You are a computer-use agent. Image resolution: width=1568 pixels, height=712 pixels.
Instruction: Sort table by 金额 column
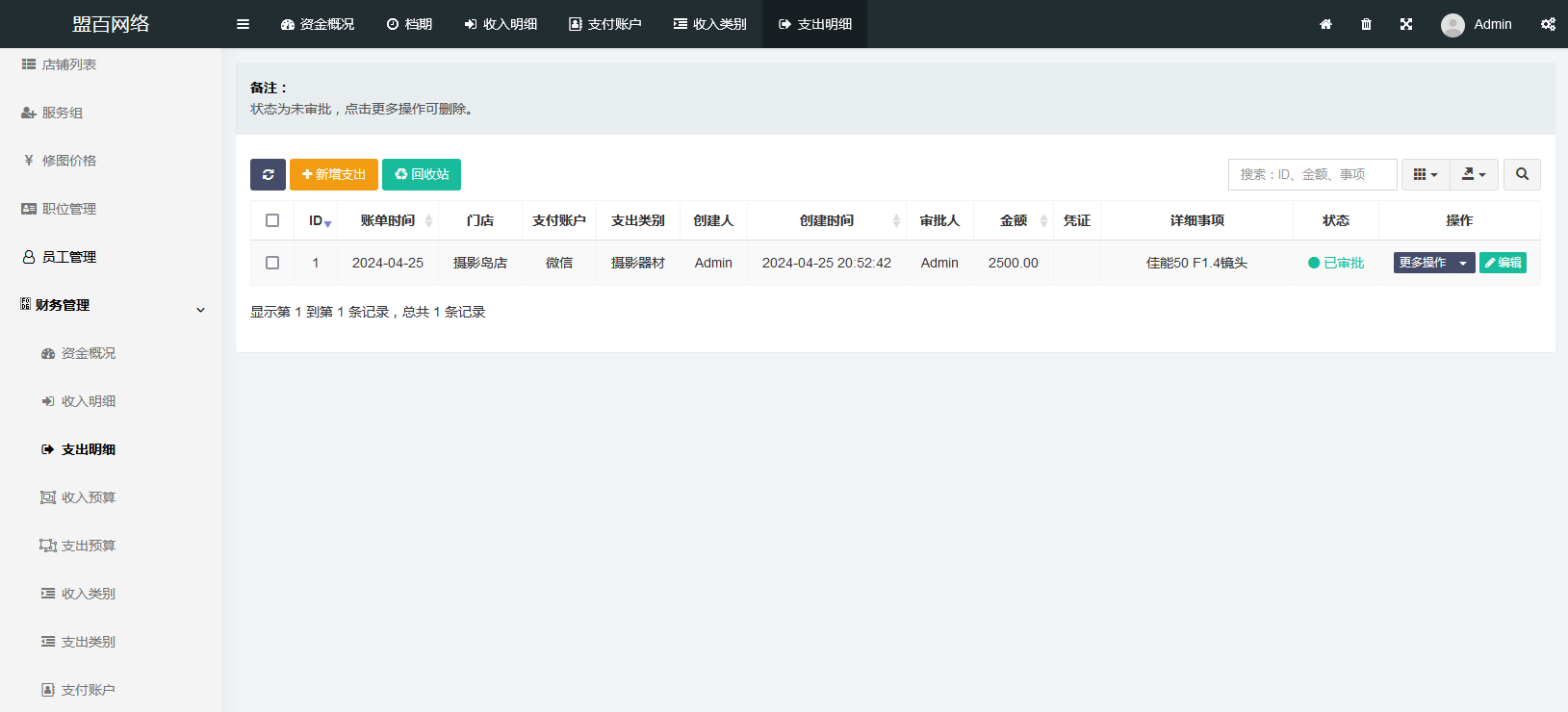click(x=1014, y=220)
